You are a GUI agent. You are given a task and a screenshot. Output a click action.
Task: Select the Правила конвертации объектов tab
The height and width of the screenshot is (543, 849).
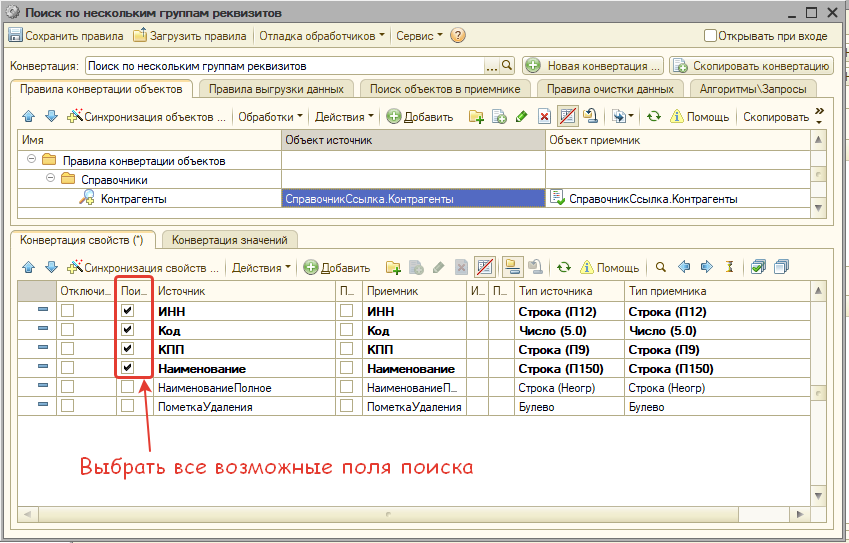[x=101, y=89]
